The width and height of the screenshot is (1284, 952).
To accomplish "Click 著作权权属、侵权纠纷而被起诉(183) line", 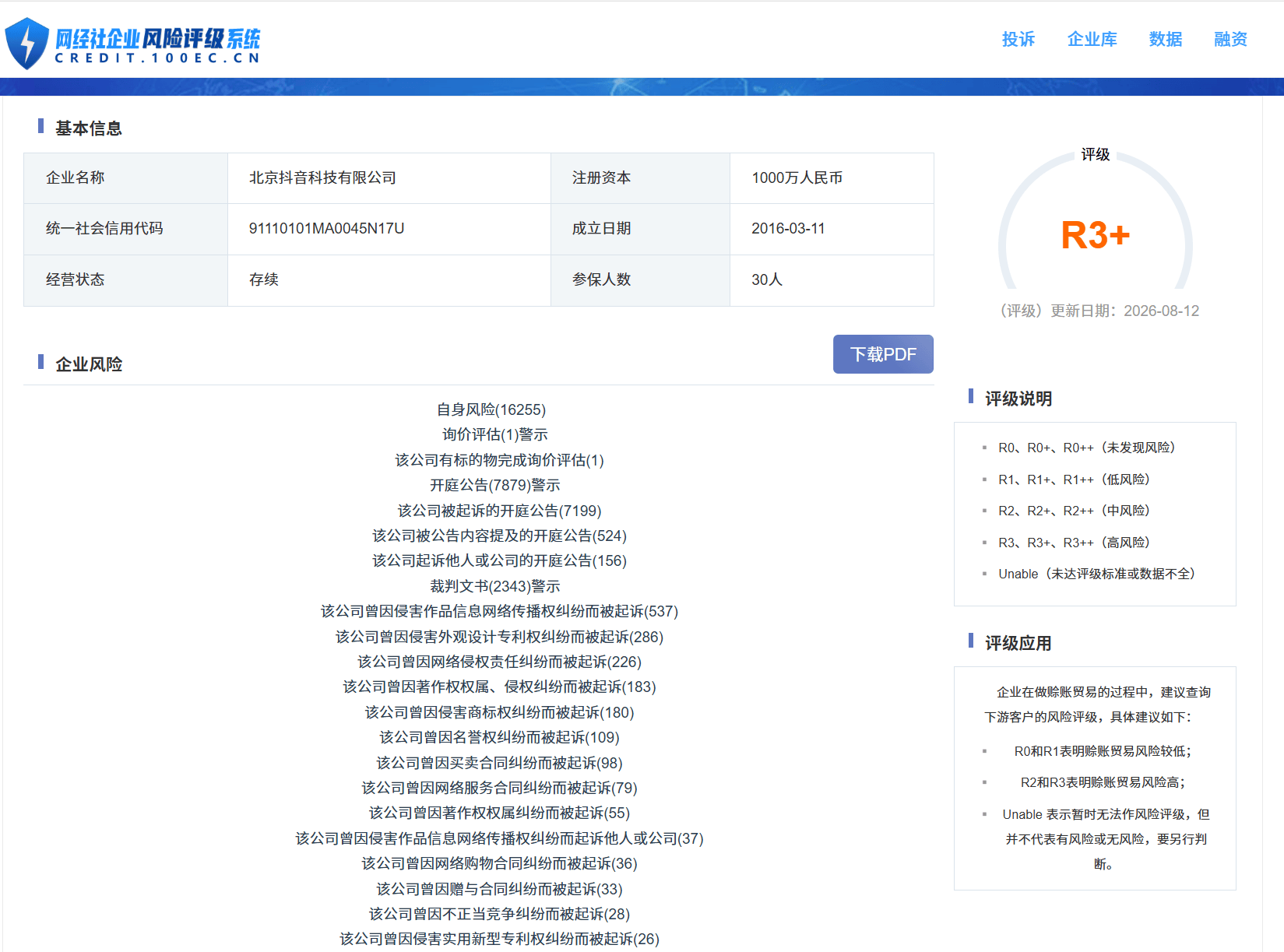I will (499, 687).
